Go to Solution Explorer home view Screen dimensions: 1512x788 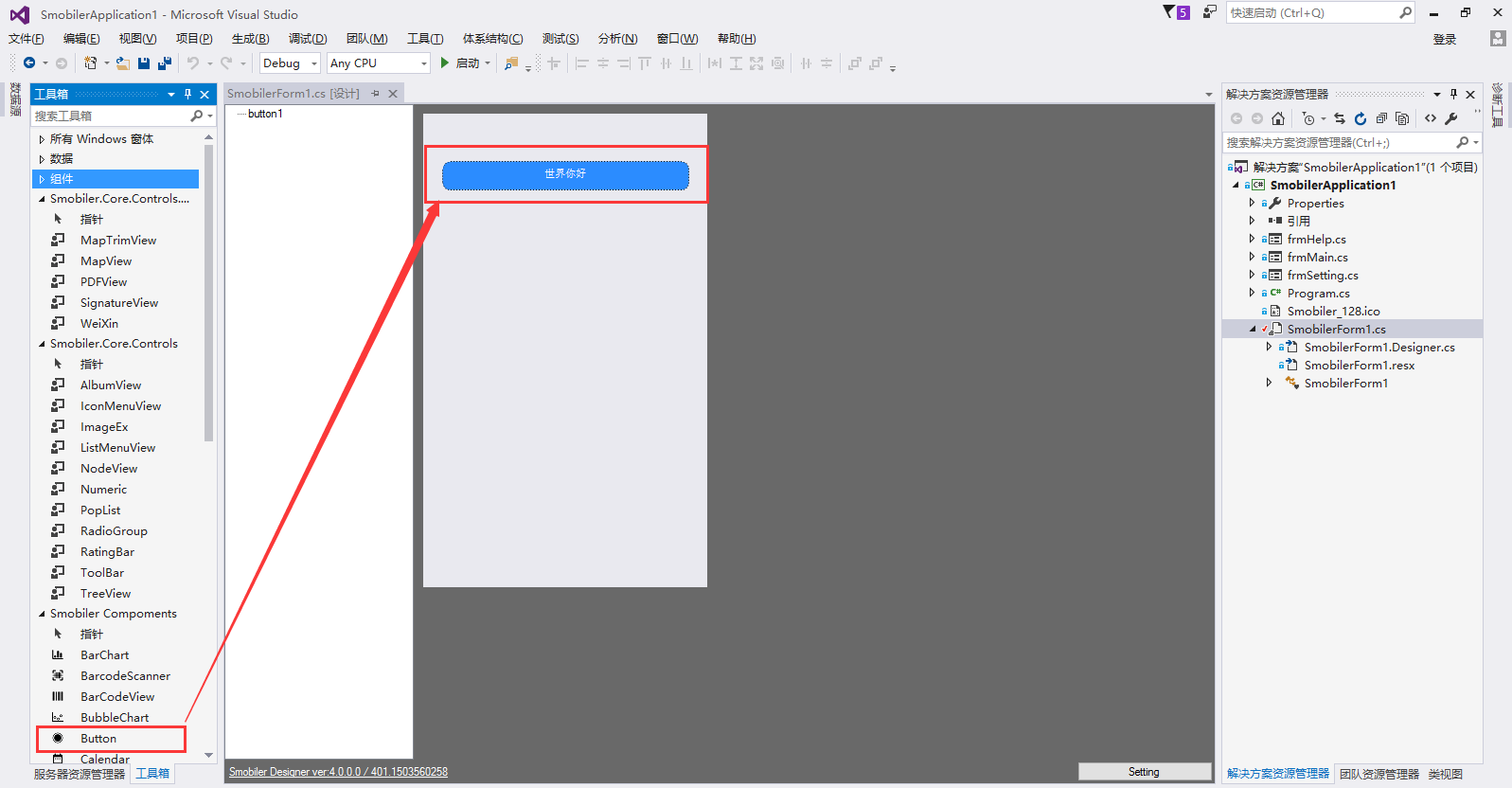click(1278, 118)
